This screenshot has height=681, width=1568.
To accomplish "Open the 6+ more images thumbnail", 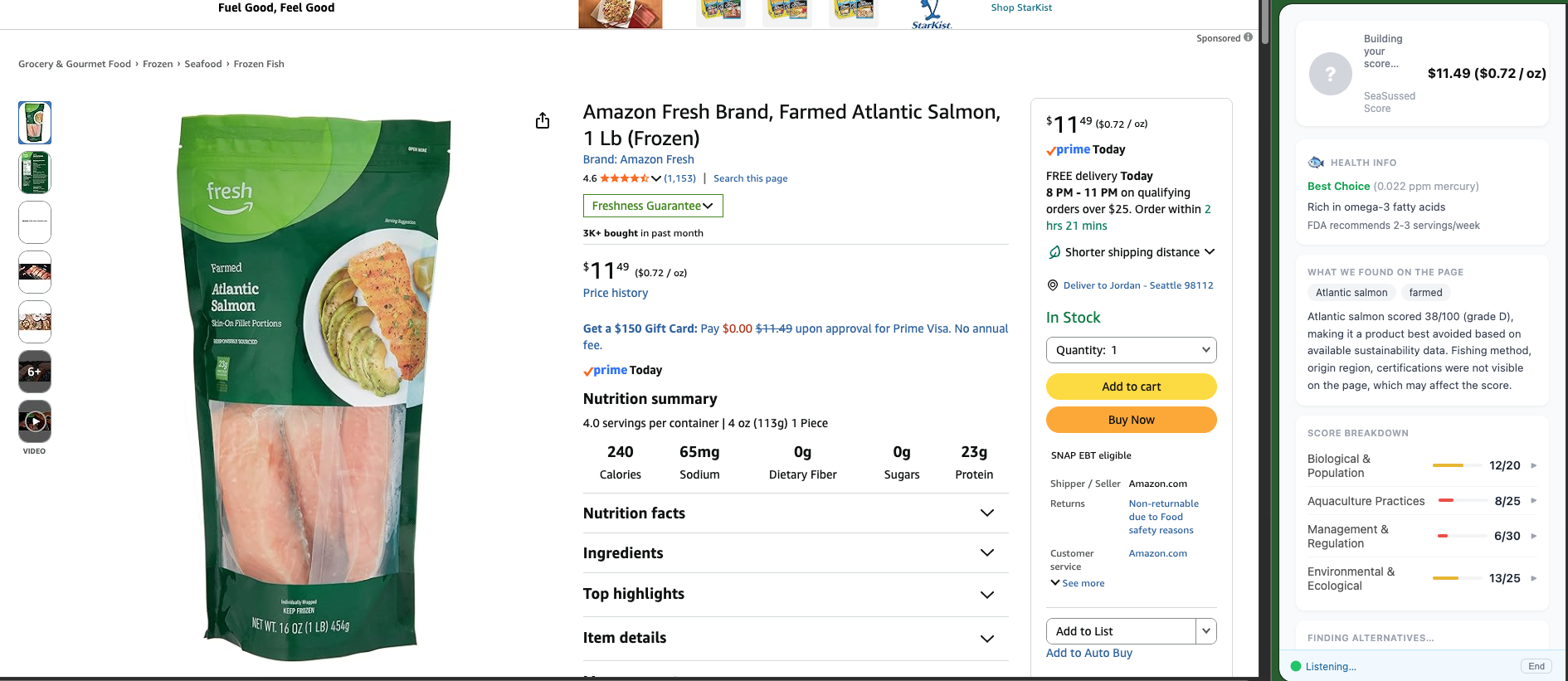I will coord(35,372).
